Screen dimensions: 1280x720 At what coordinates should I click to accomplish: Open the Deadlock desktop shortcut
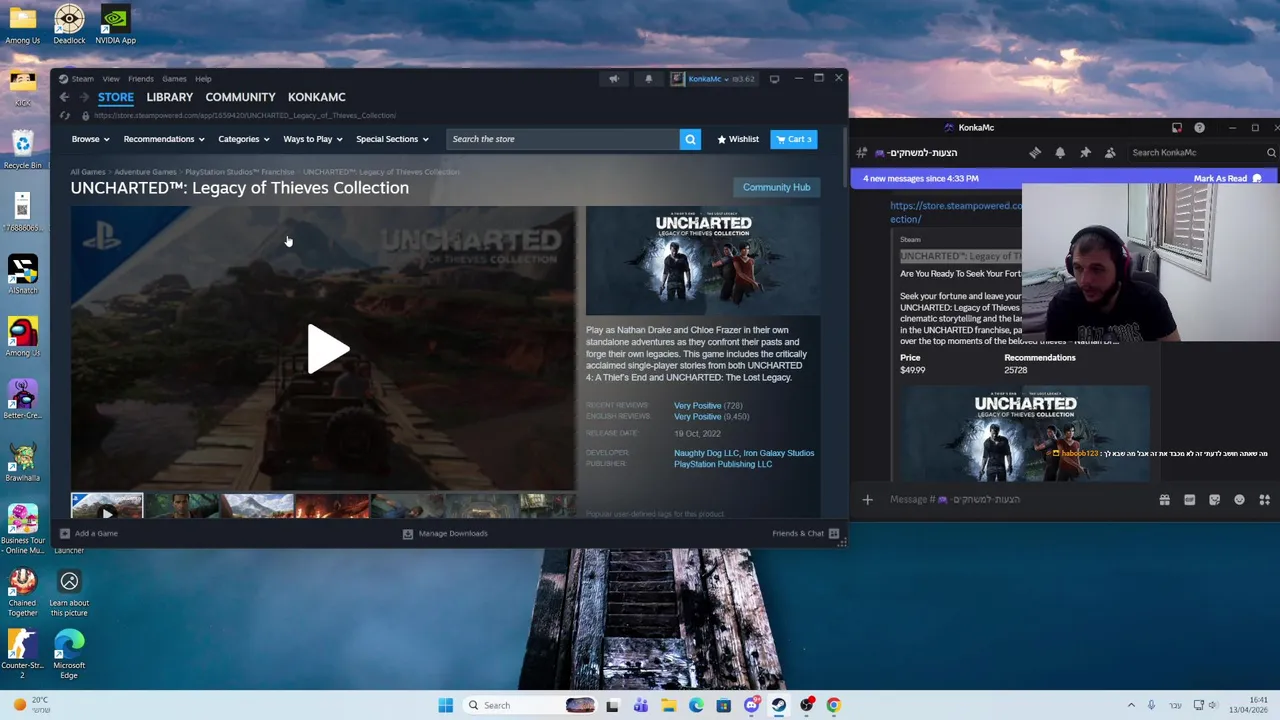point(69,25)
